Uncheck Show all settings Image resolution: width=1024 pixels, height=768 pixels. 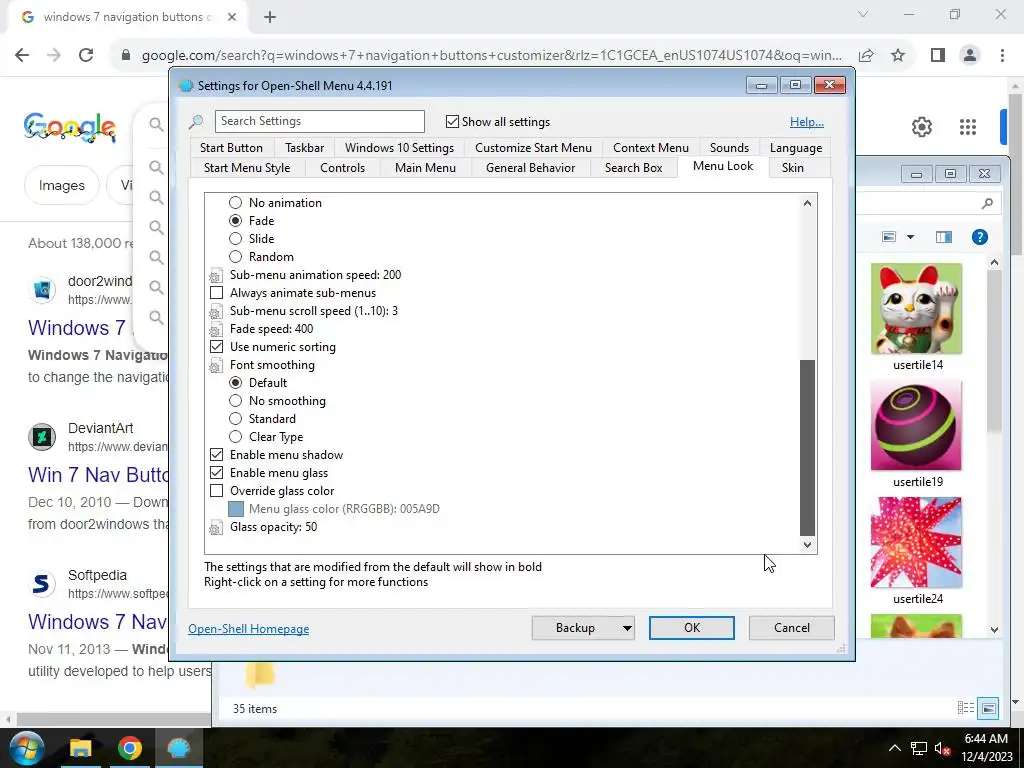click(x=452, y=121)
